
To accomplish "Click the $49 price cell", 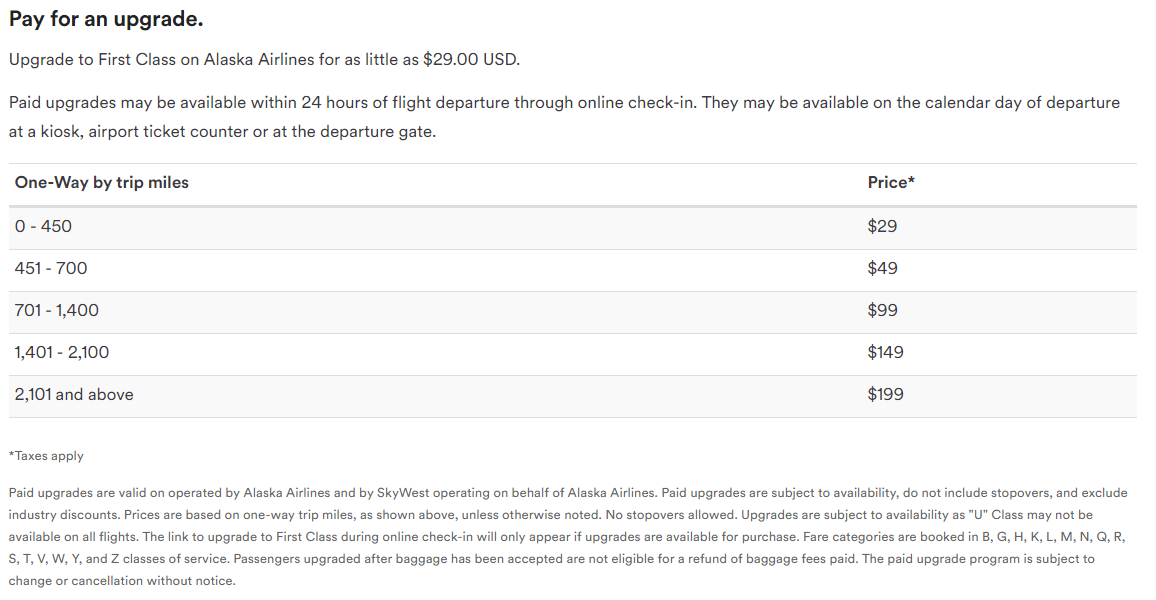I will [x=883, y=269].
